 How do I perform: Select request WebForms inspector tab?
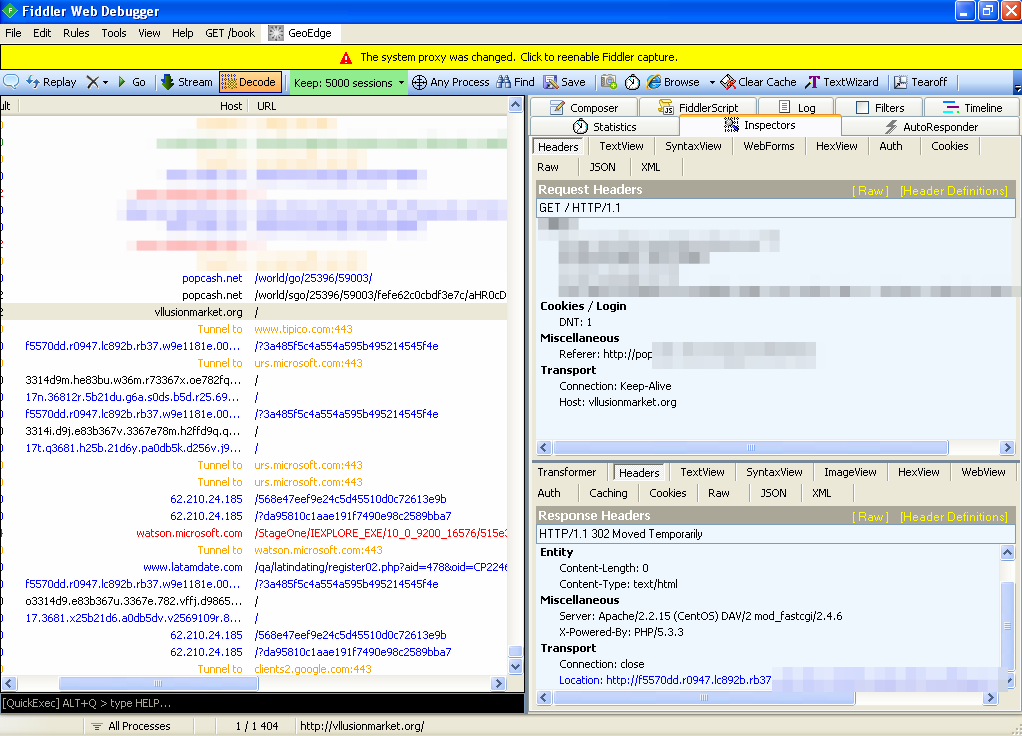[x=768, y=146]
